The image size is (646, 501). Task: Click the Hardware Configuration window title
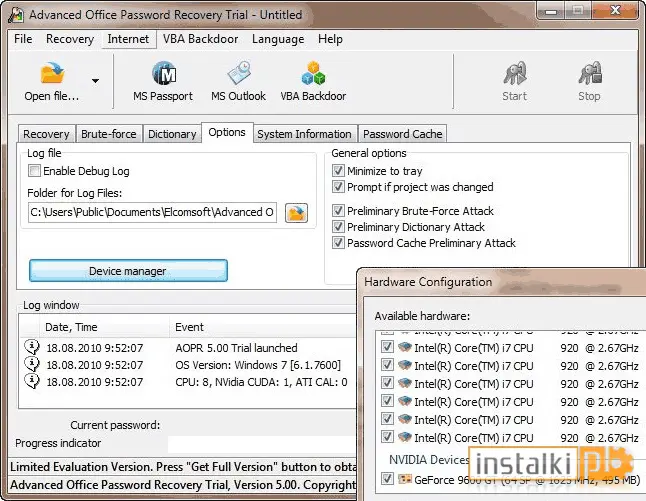click(428, 282)
